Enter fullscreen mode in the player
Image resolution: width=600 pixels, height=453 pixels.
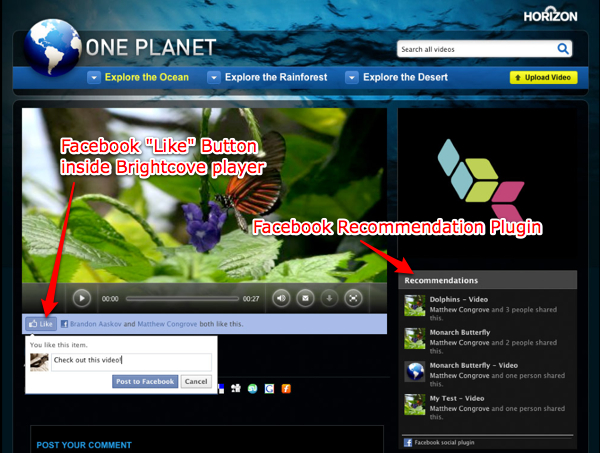tap(353, 298)
